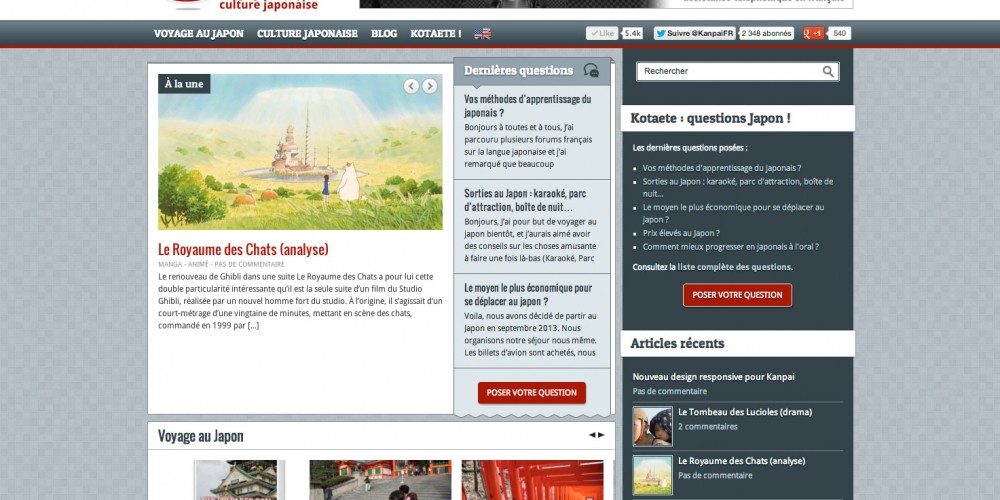Open the featured image of Le Royaume des Chats
This screenshot has width=1000, height=500.
pyautogui.click(x=300, y=152)
